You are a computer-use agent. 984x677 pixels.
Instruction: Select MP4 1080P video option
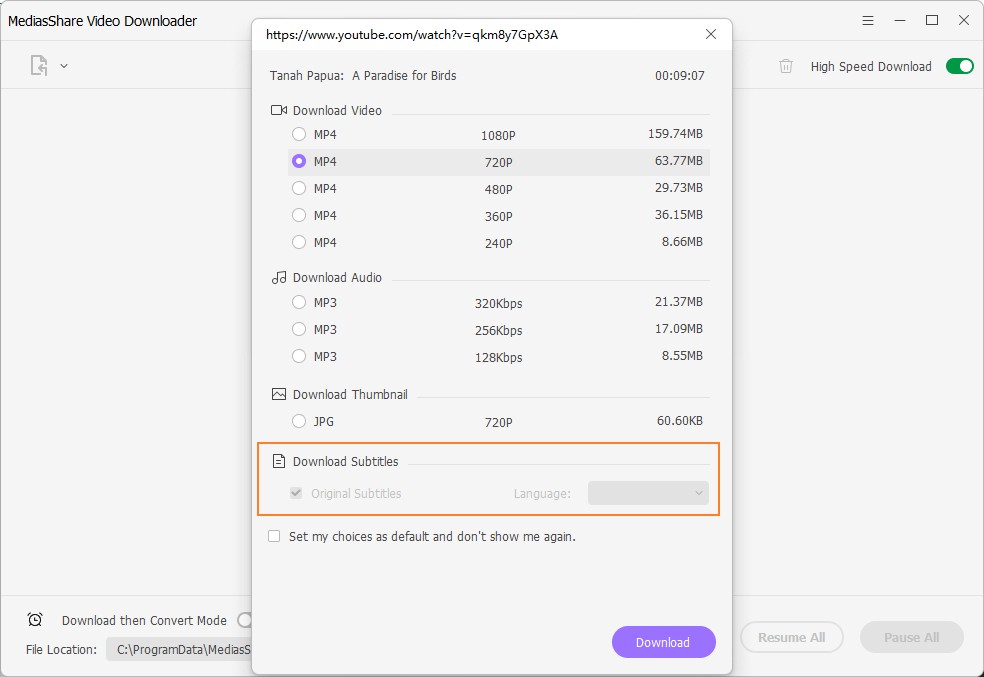point(299,134)
